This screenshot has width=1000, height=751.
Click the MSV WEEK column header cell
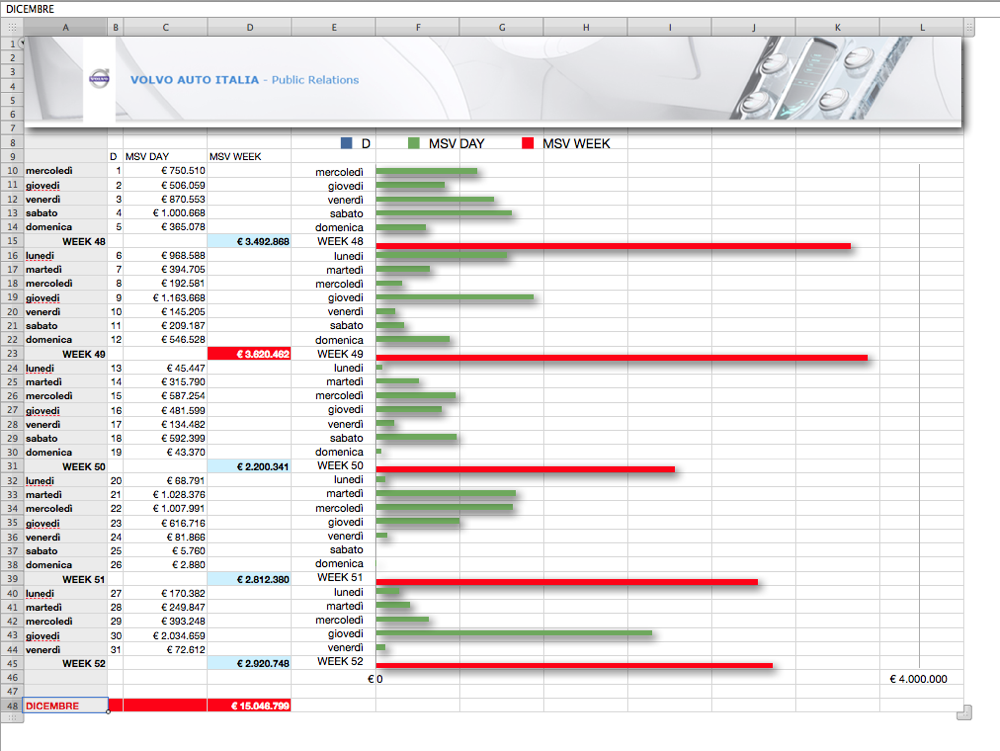pyautogui.click(x=235, y=157)
